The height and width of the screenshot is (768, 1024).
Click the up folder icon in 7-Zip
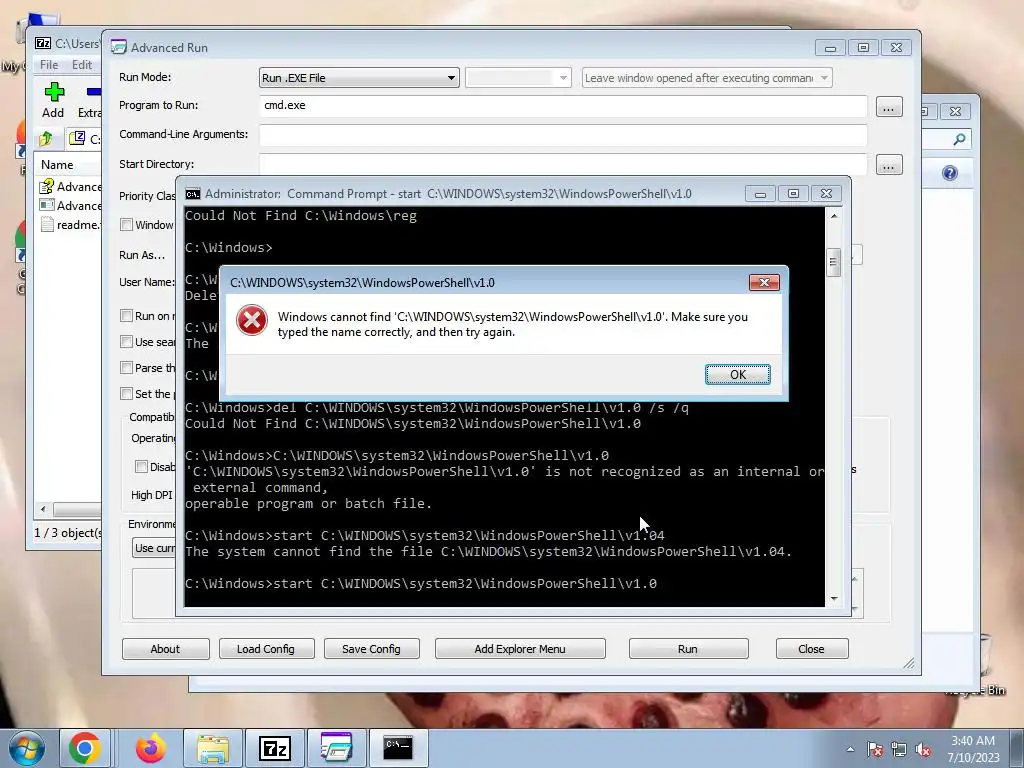[x=46, y=138]
